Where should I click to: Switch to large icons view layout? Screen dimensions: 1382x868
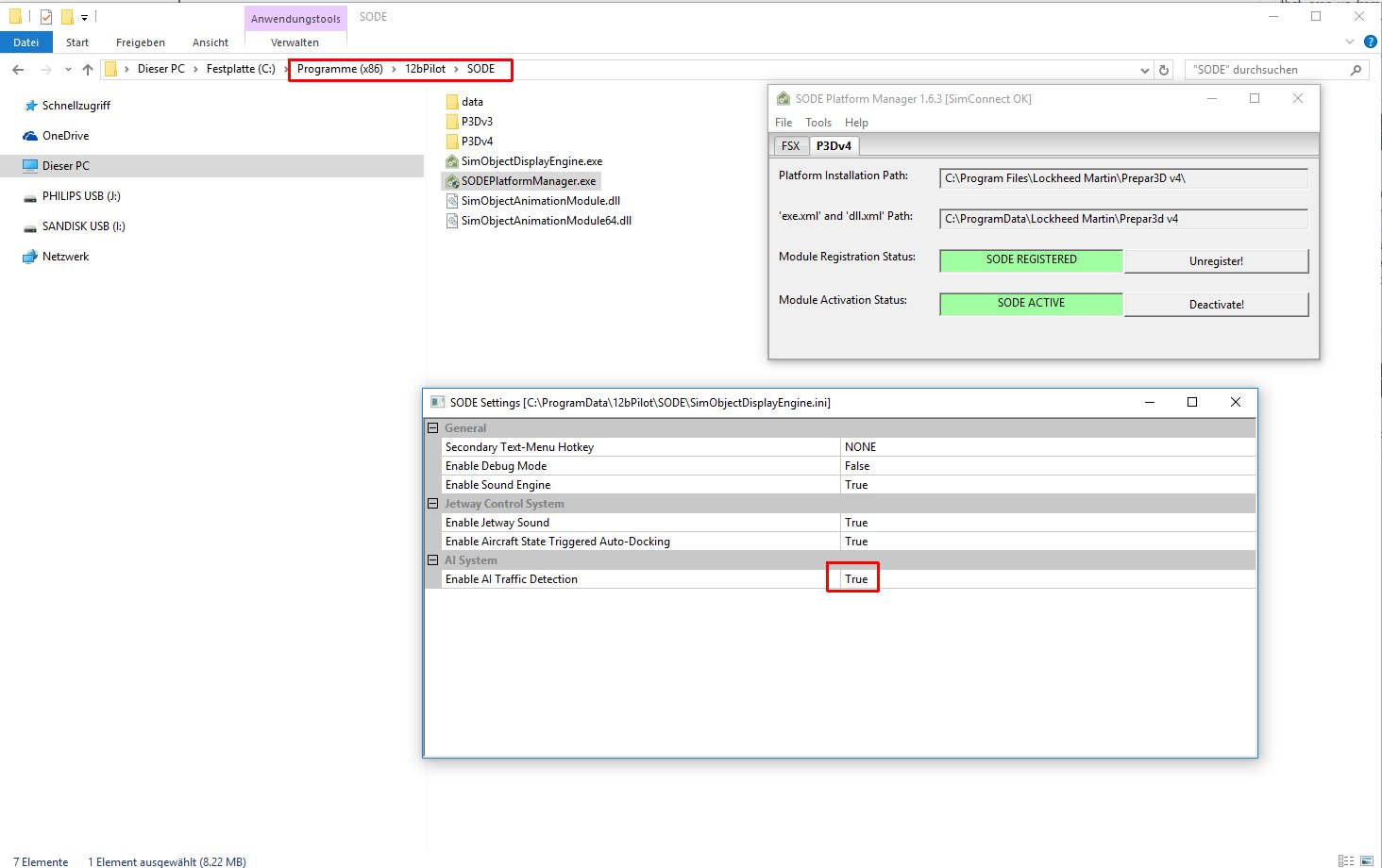[x=1366, y=860]
